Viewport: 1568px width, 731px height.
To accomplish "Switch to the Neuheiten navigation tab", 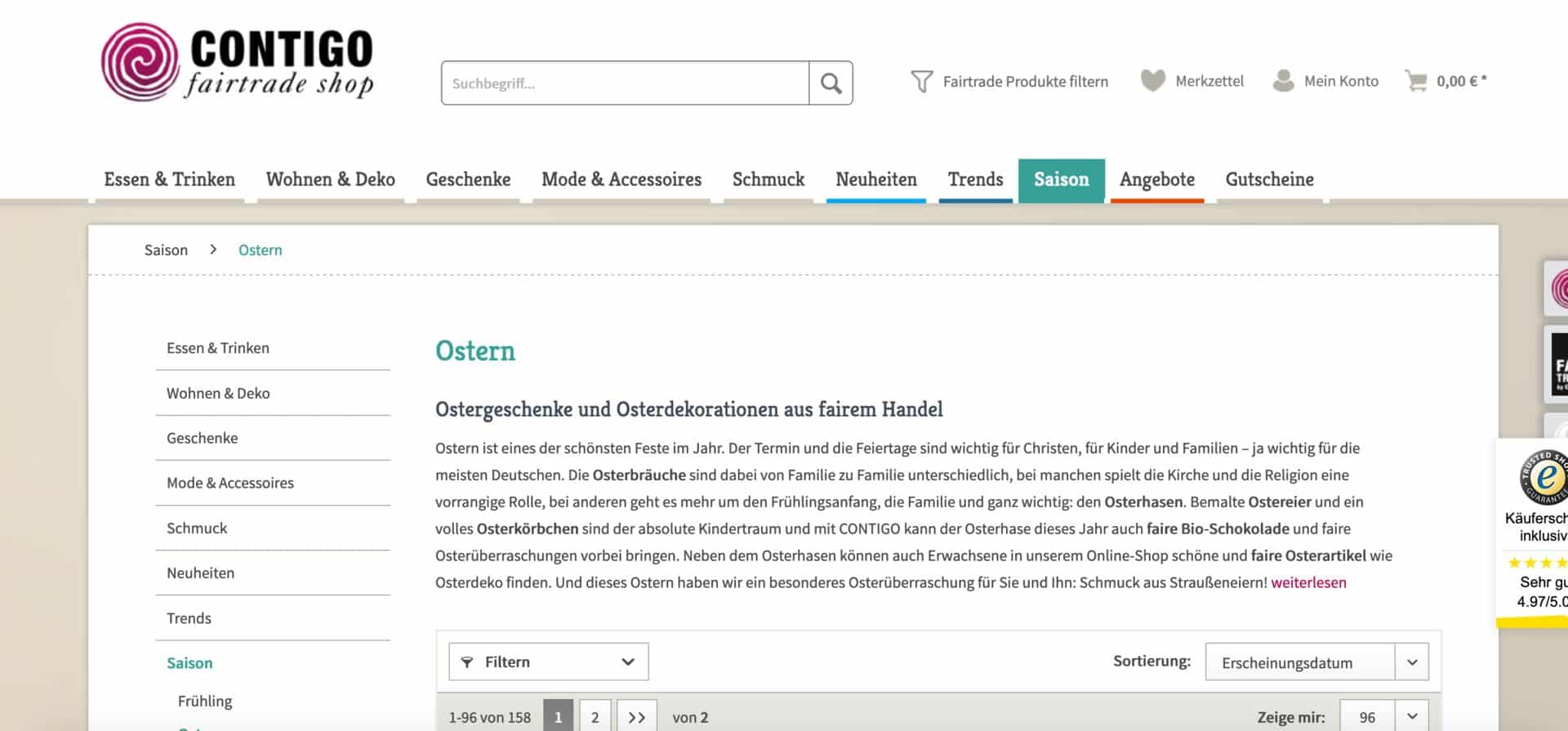I will coord(875,179).
